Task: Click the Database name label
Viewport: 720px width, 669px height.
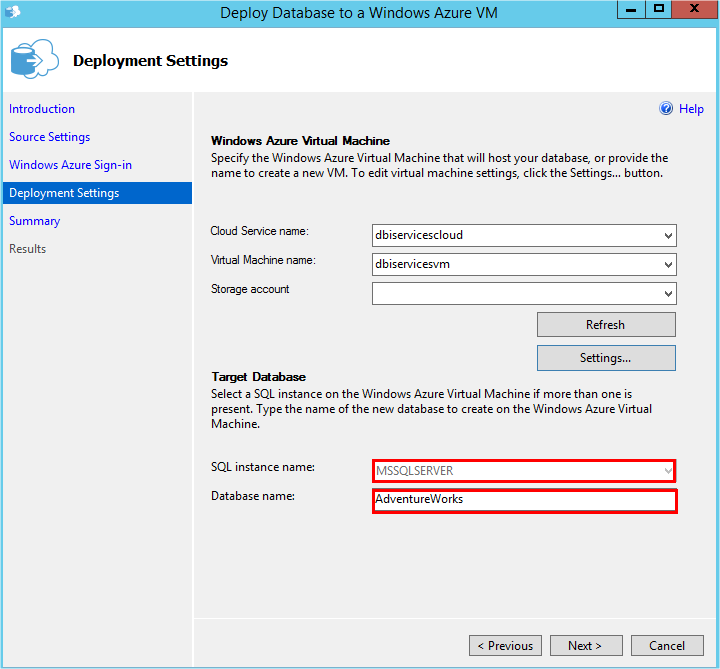Action: (x=253, y=496)
